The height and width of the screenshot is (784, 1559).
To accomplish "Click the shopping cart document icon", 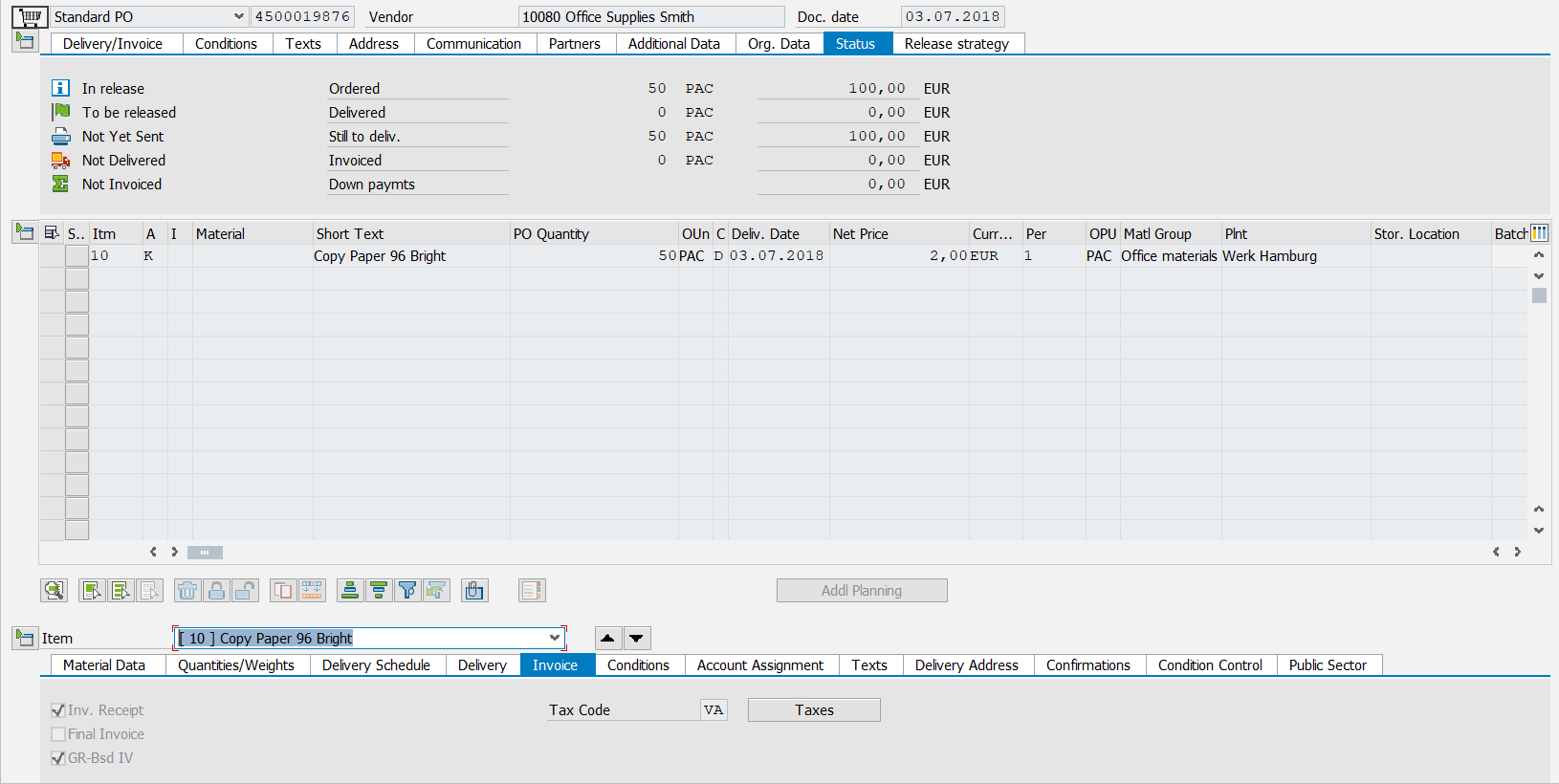I will pyautogui.click(x=30, y=16).
